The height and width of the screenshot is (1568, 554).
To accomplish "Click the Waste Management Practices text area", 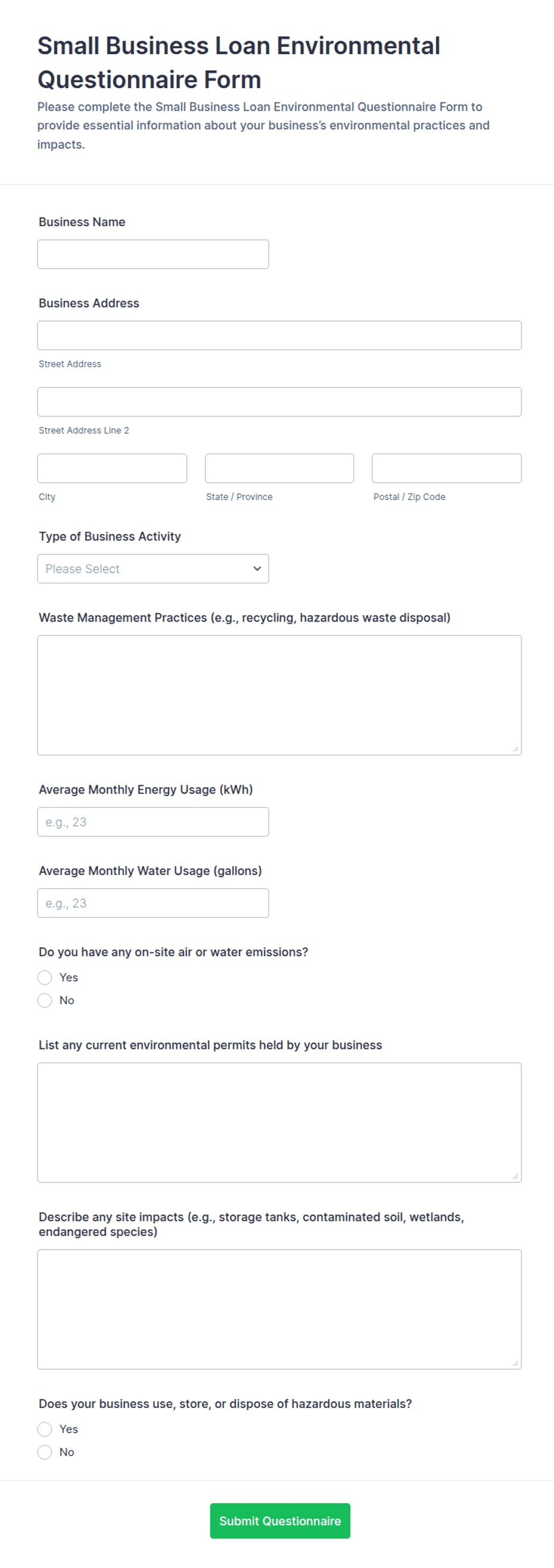I will click(279, 695).
